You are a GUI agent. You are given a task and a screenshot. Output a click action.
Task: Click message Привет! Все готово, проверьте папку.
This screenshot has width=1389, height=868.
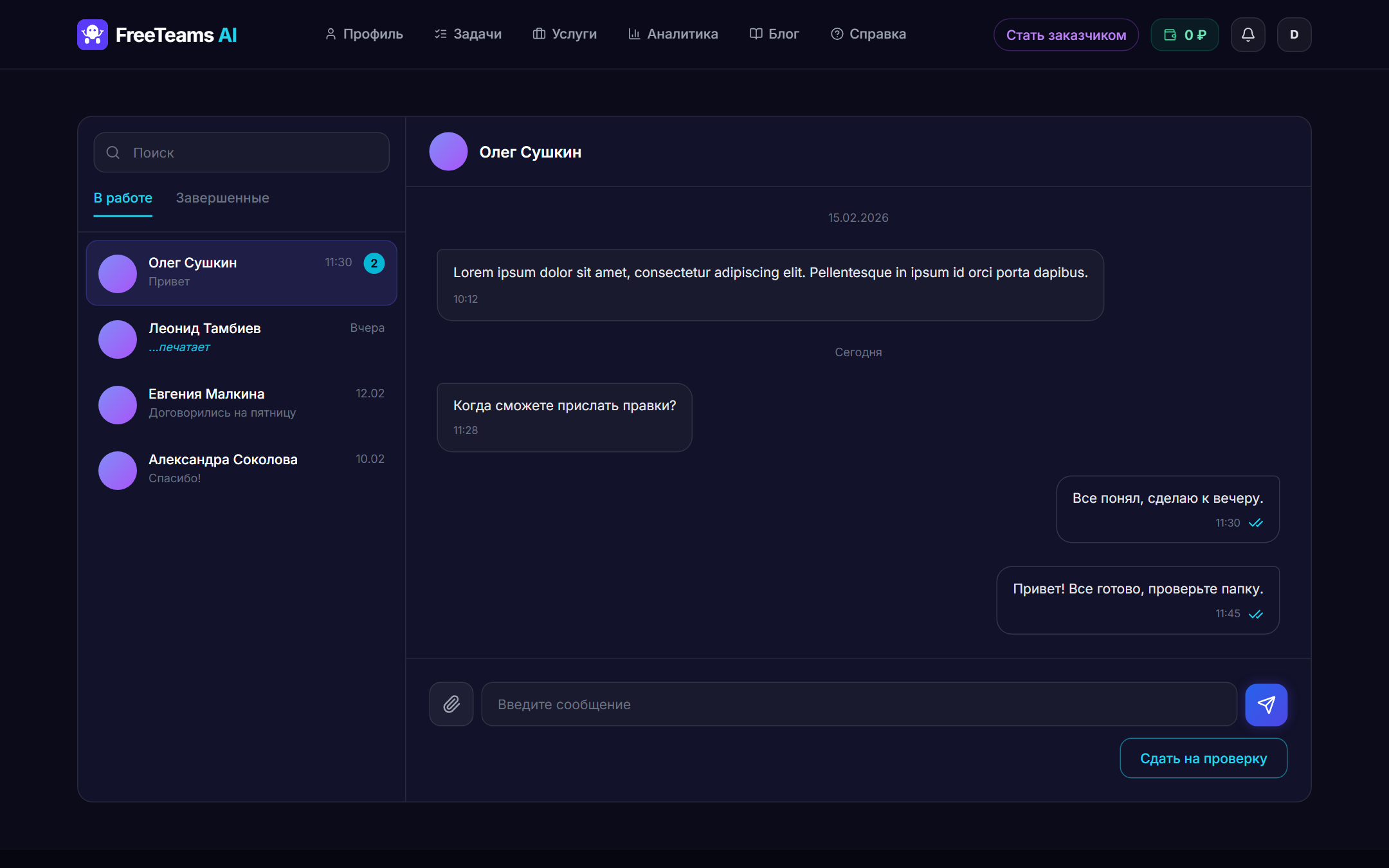(1138, 601)
